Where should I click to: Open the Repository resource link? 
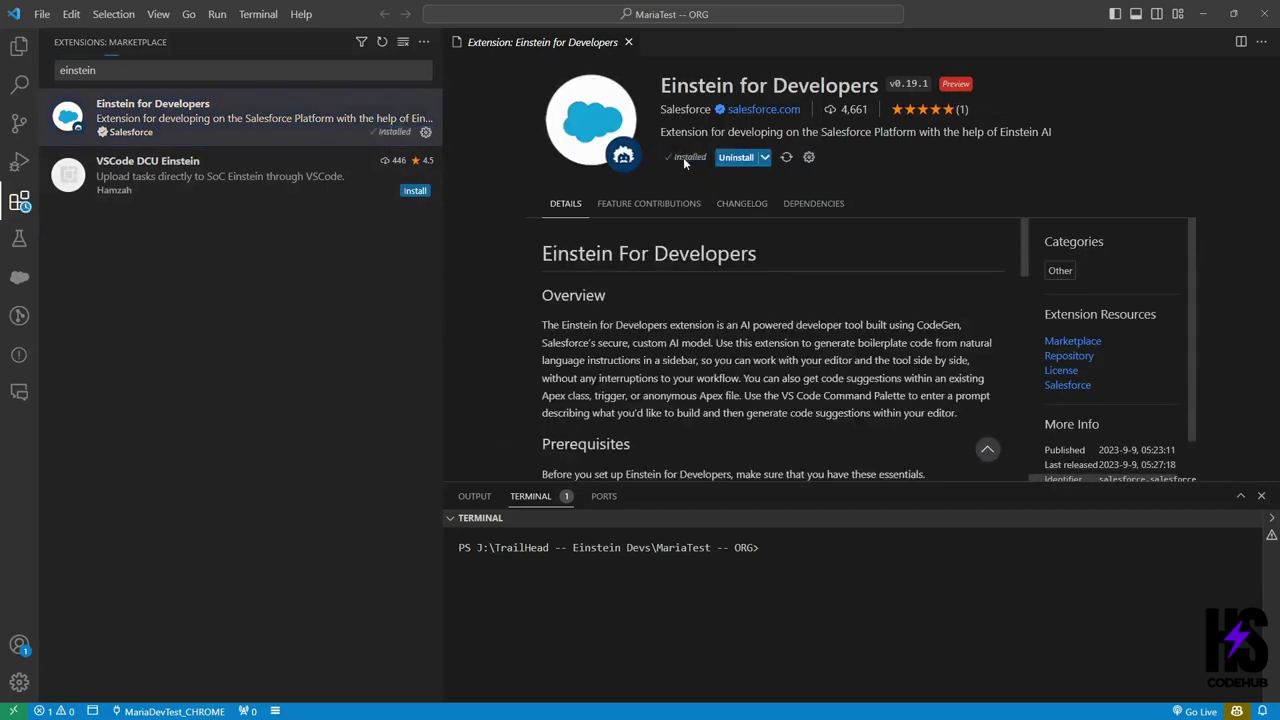click(x=1069, y=356)
